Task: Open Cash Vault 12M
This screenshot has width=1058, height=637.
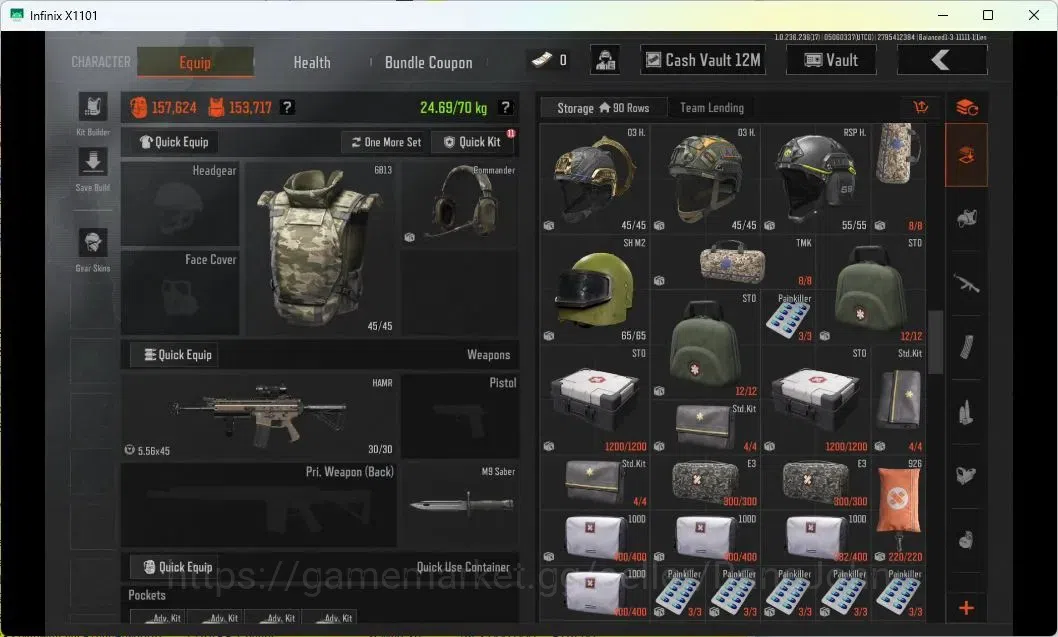Action: 703,60
